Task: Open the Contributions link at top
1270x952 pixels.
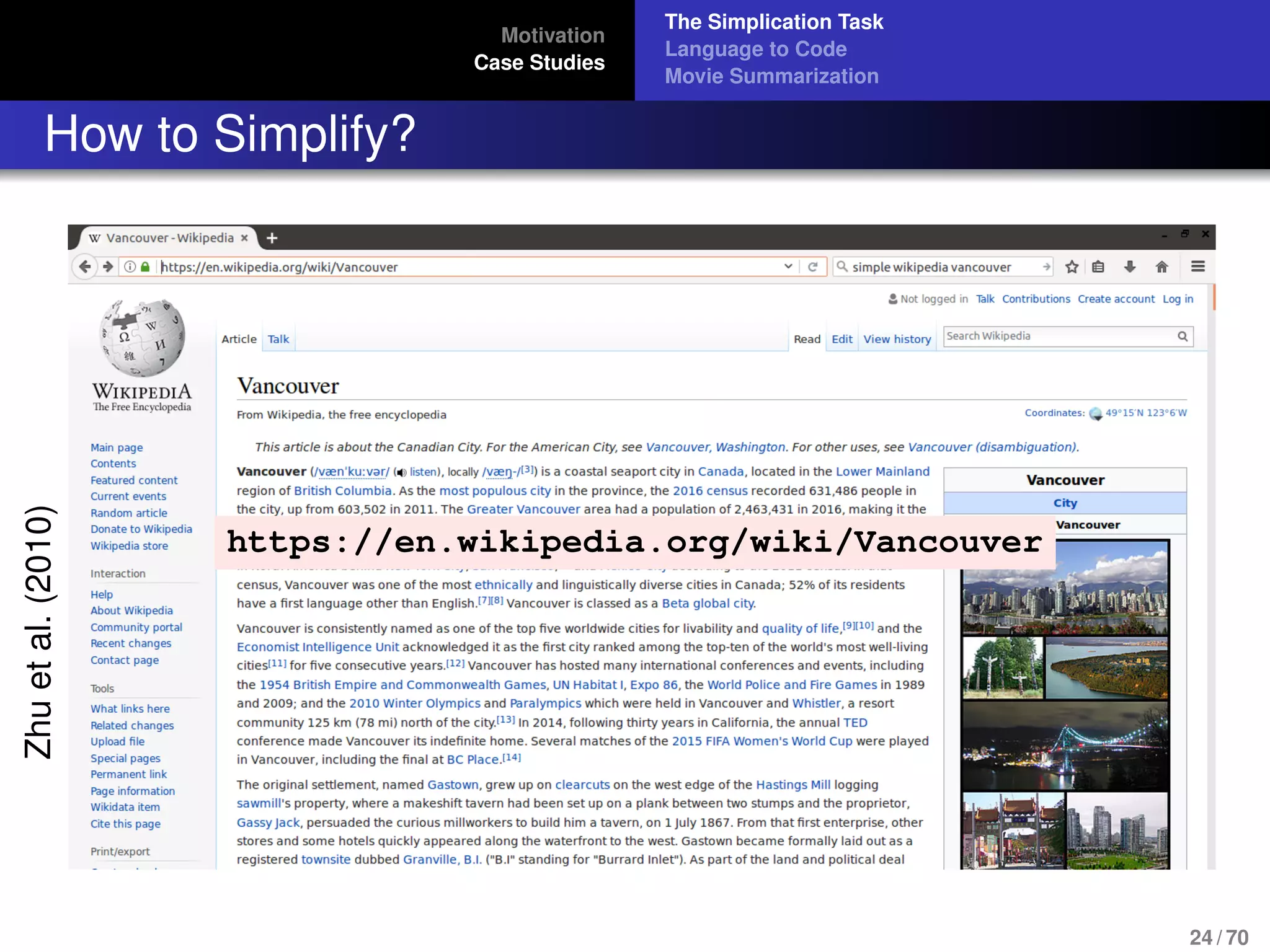Action: (1036, 299)
